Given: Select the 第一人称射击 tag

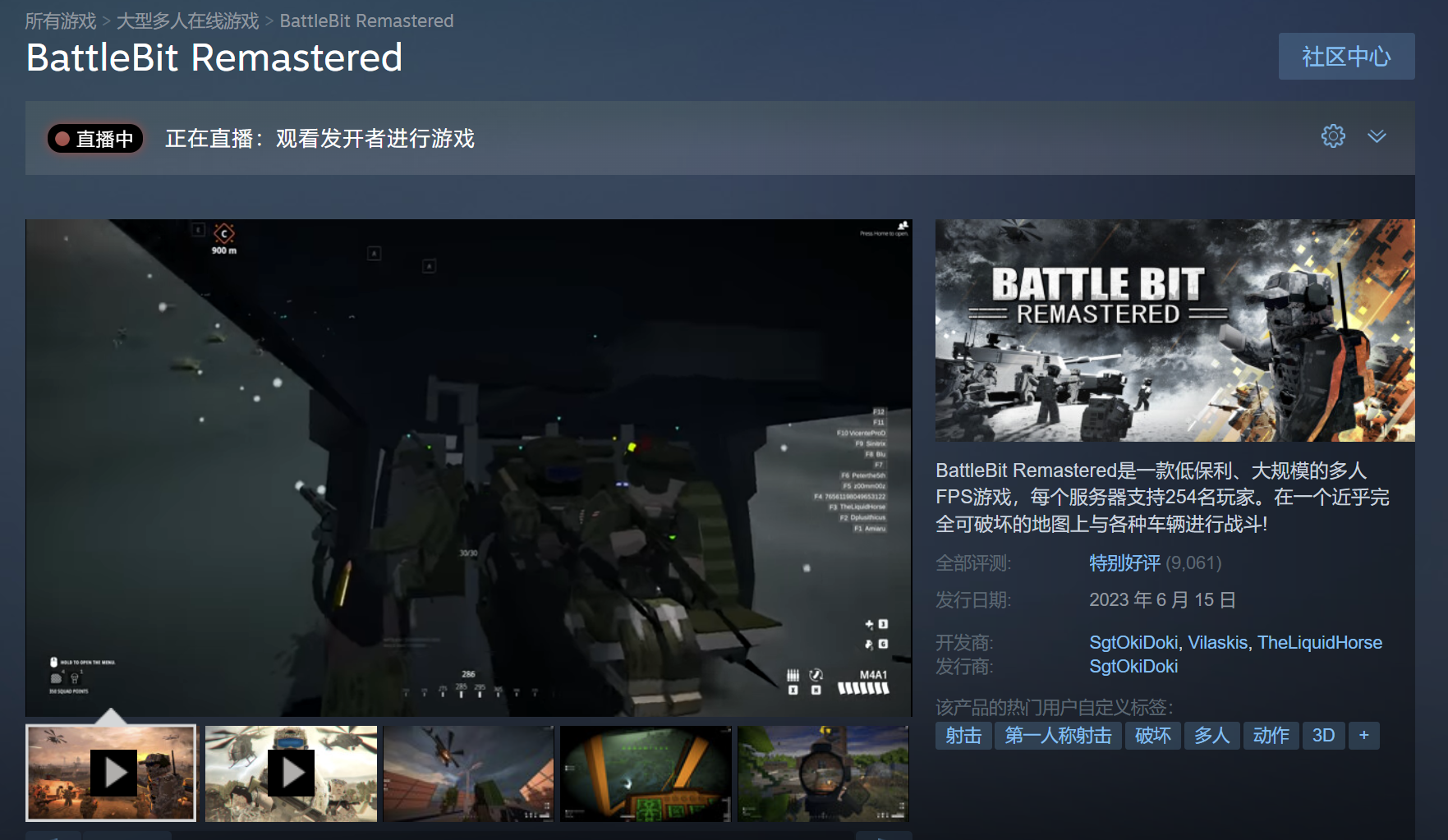Looking at the screenshot, I should (1058, 736).
